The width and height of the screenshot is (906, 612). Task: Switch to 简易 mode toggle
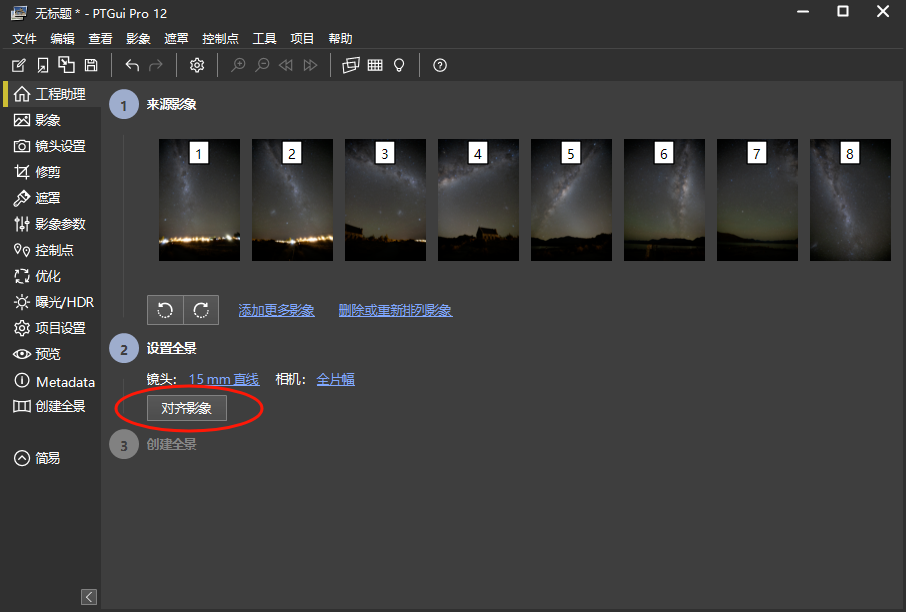(x=37, y=458)
